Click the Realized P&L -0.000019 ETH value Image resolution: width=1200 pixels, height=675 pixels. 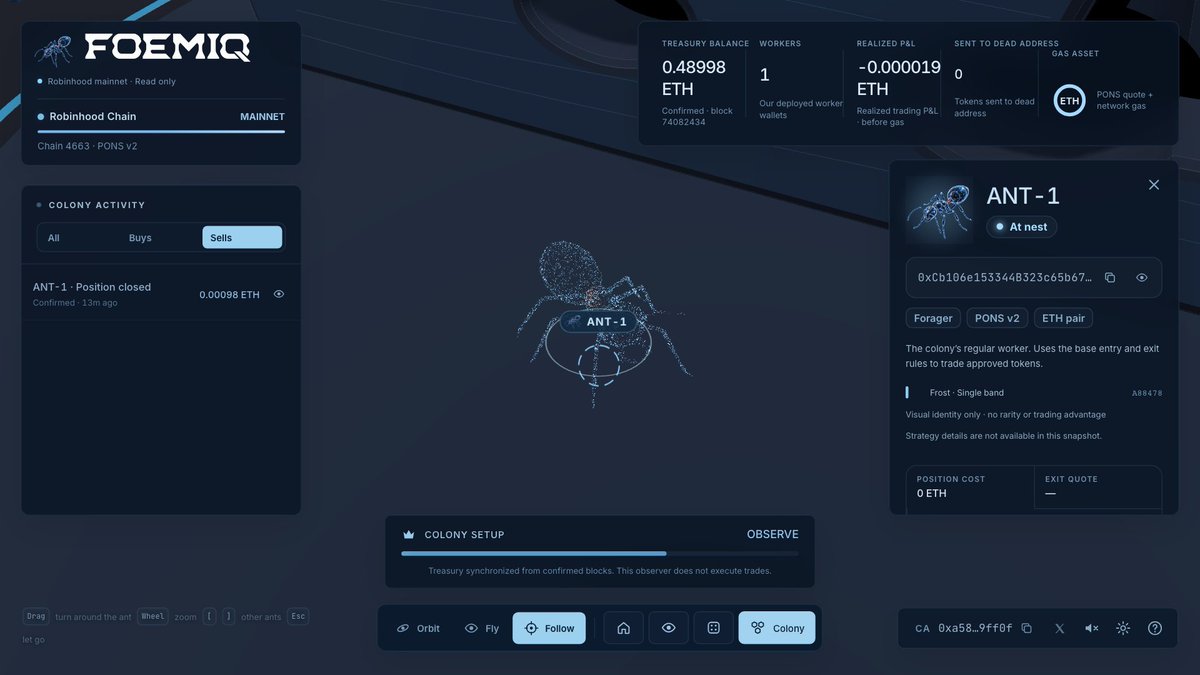tap(899, 78)
